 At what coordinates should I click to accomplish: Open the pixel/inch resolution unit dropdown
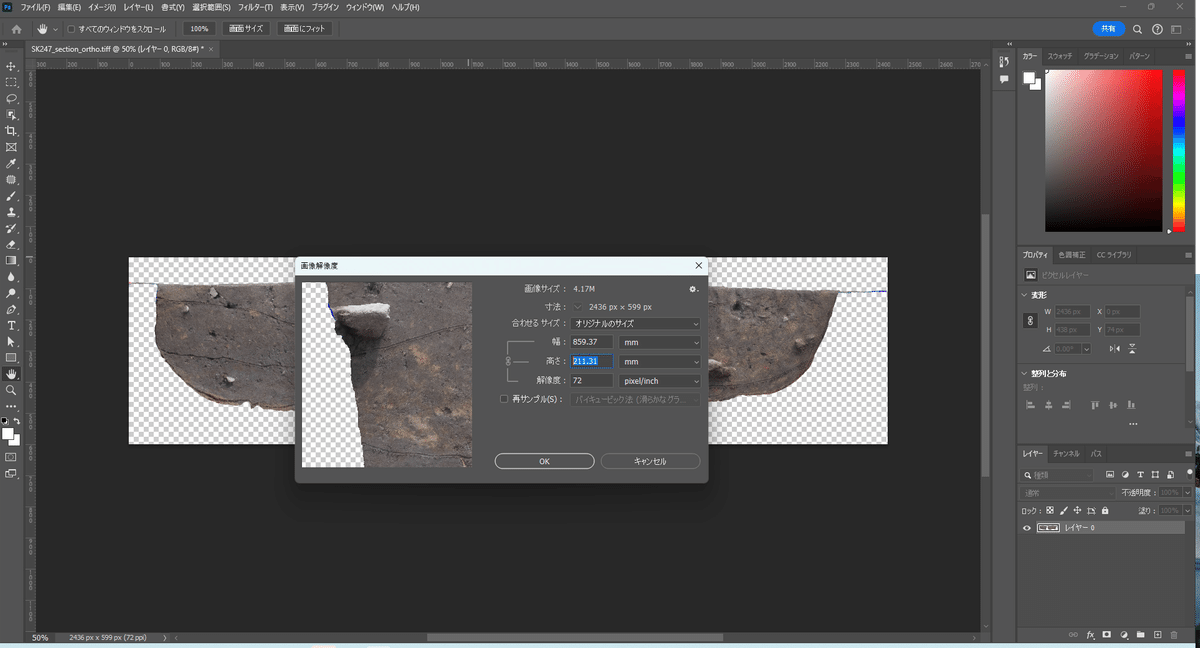(659, 381)
